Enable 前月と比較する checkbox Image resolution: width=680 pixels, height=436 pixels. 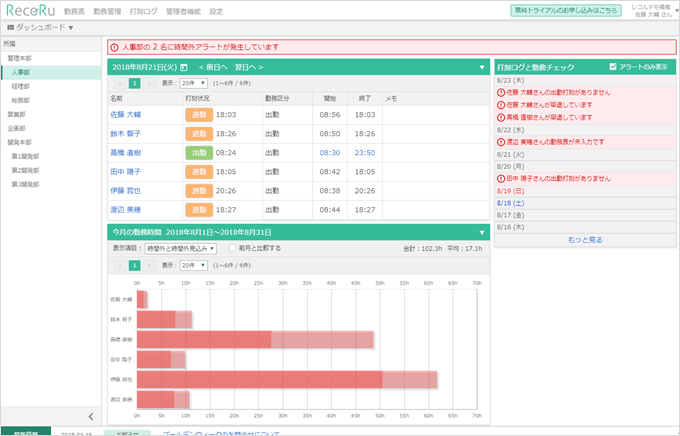[x=233, y=248]
